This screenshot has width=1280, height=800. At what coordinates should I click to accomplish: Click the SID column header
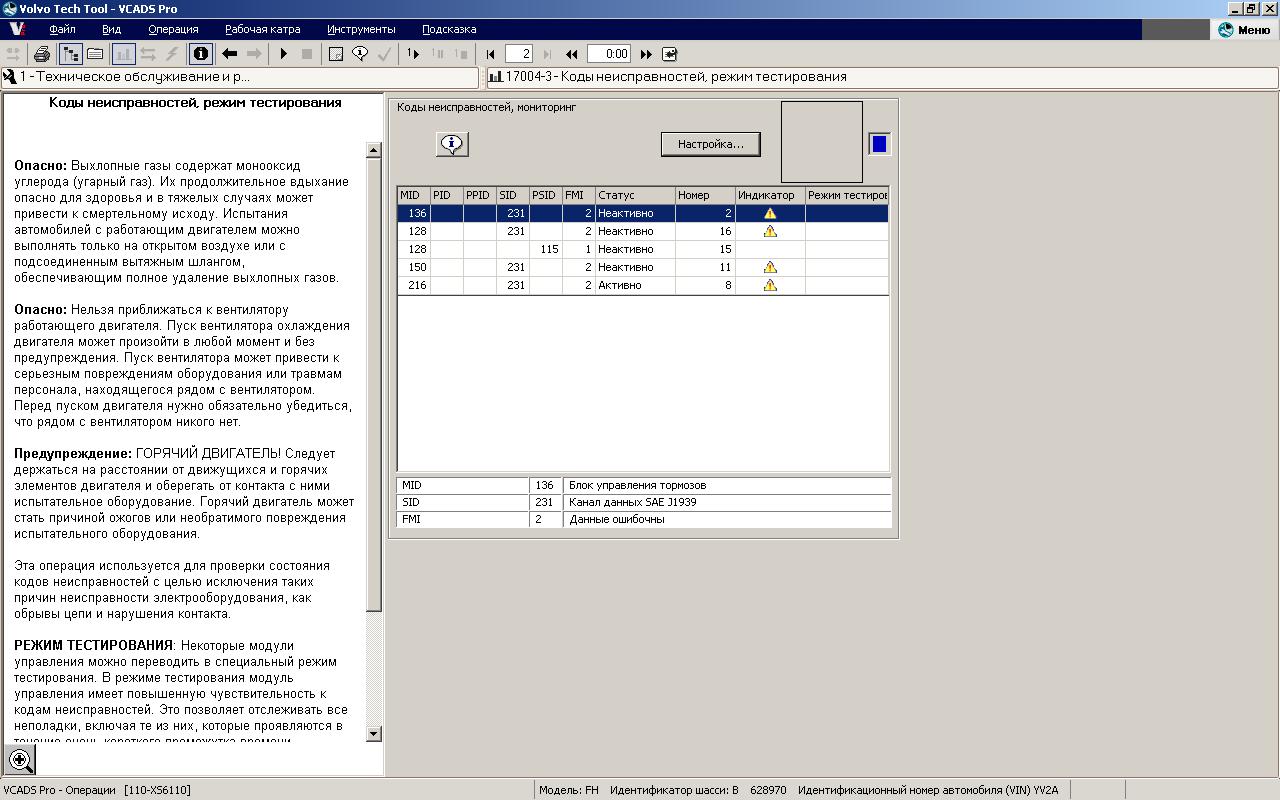point(513,195)
